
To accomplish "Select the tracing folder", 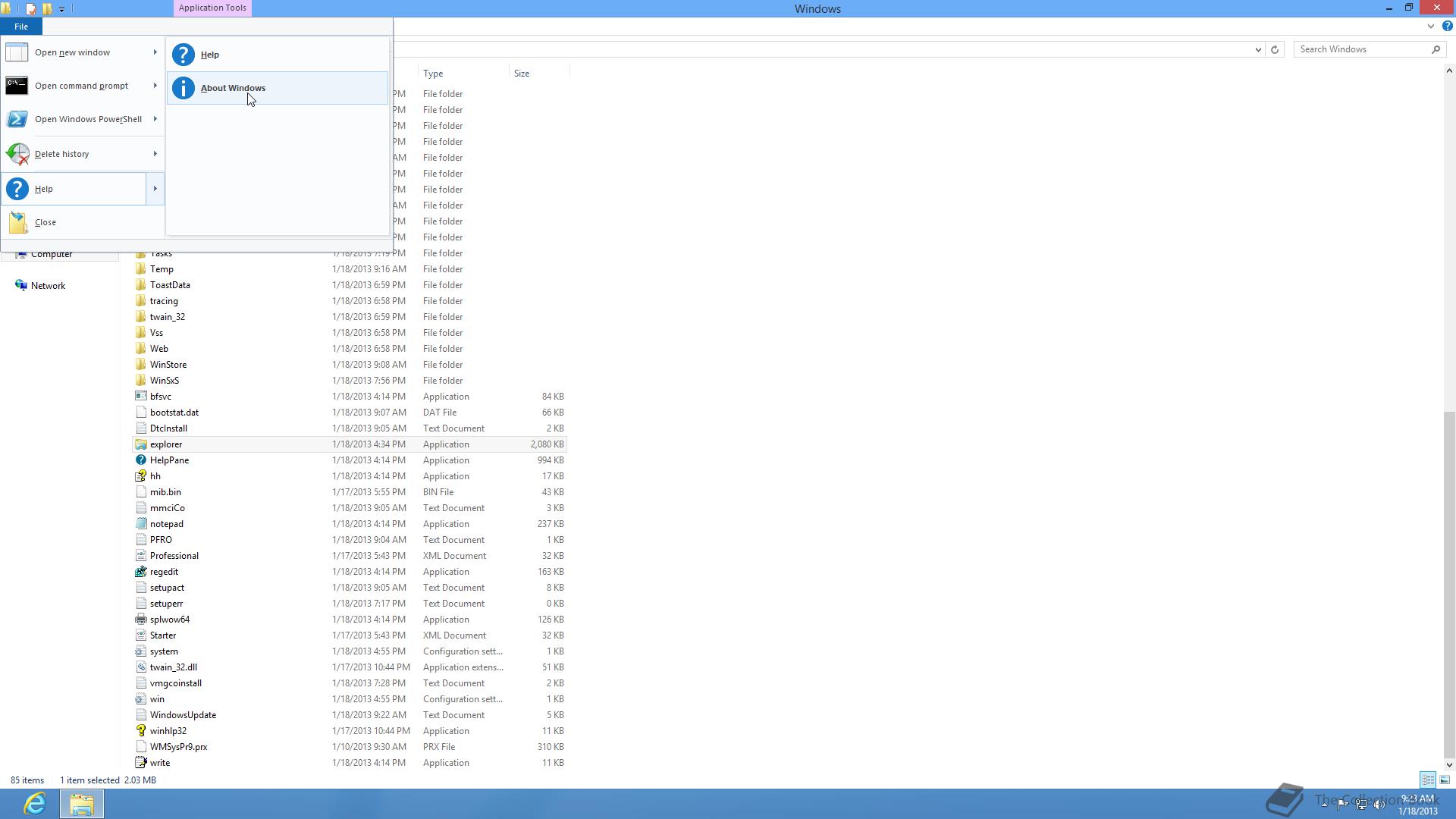I will 164,301.
